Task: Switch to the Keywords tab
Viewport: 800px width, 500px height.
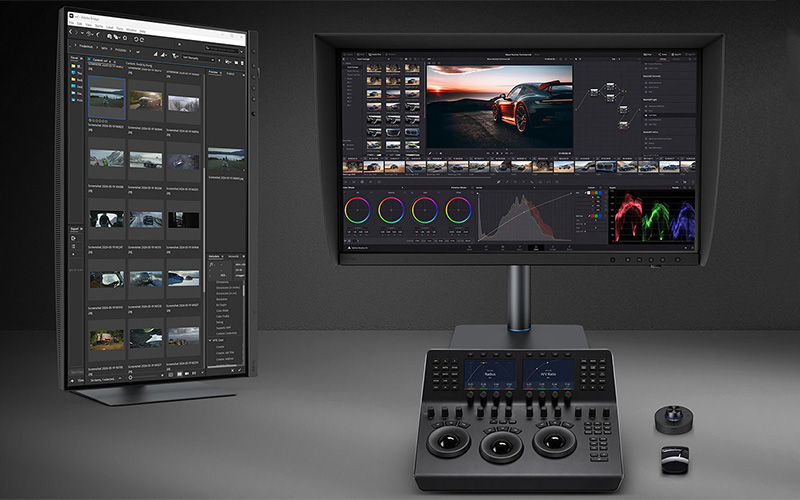Action: 234,256
